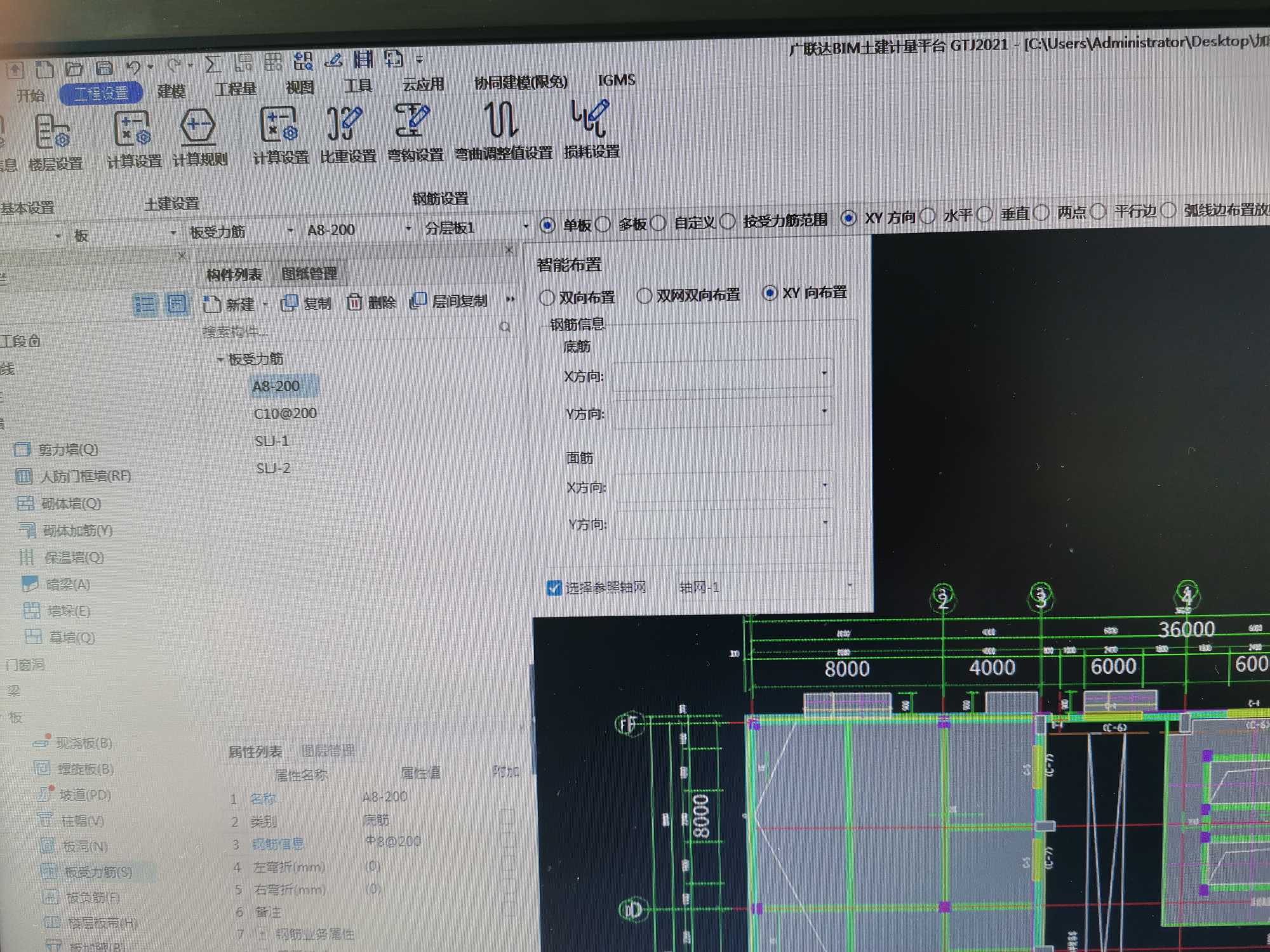Switch to 图纸管理 tab

tap(309, 274)
